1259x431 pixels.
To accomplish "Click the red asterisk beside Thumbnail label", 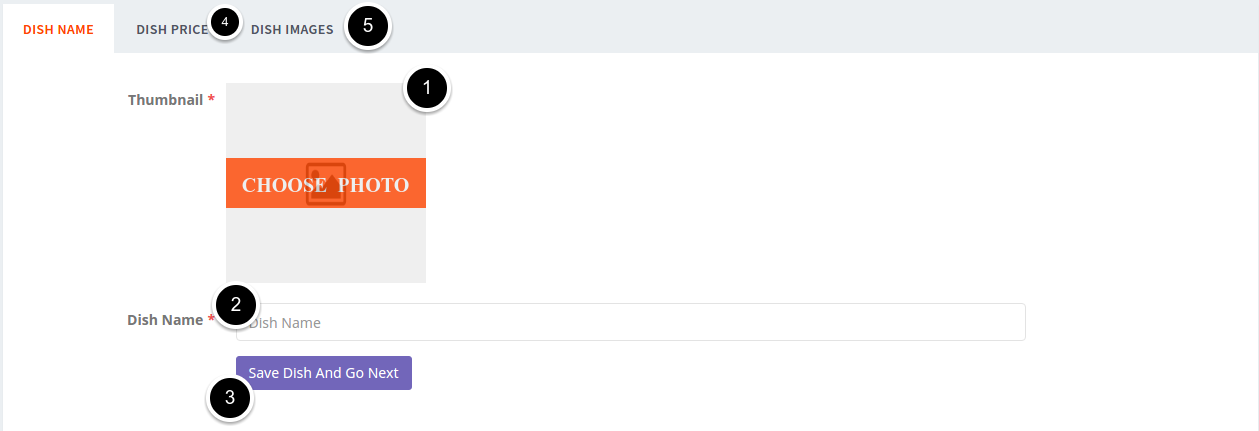I will pyautogui.click(x=211, y=100).
